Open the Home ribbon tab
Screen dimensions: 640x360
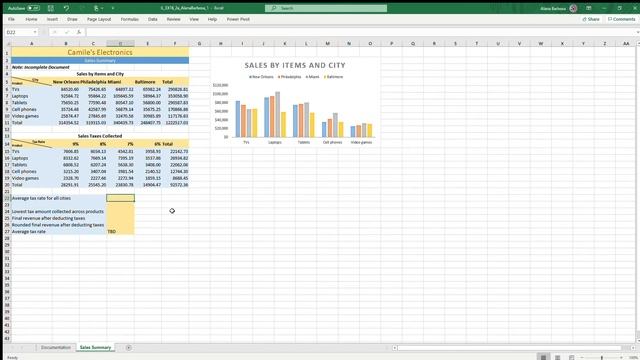31,19
